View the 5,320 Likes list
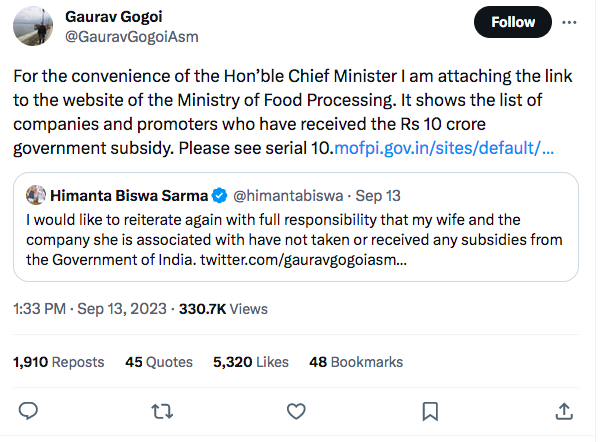 (250, 362)
